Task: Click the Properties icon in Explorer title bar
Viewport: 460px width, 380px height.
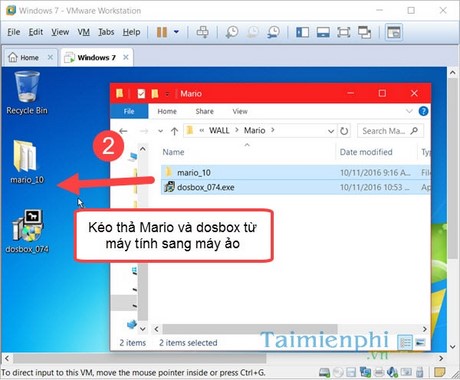Action: [x=141, y=94]
